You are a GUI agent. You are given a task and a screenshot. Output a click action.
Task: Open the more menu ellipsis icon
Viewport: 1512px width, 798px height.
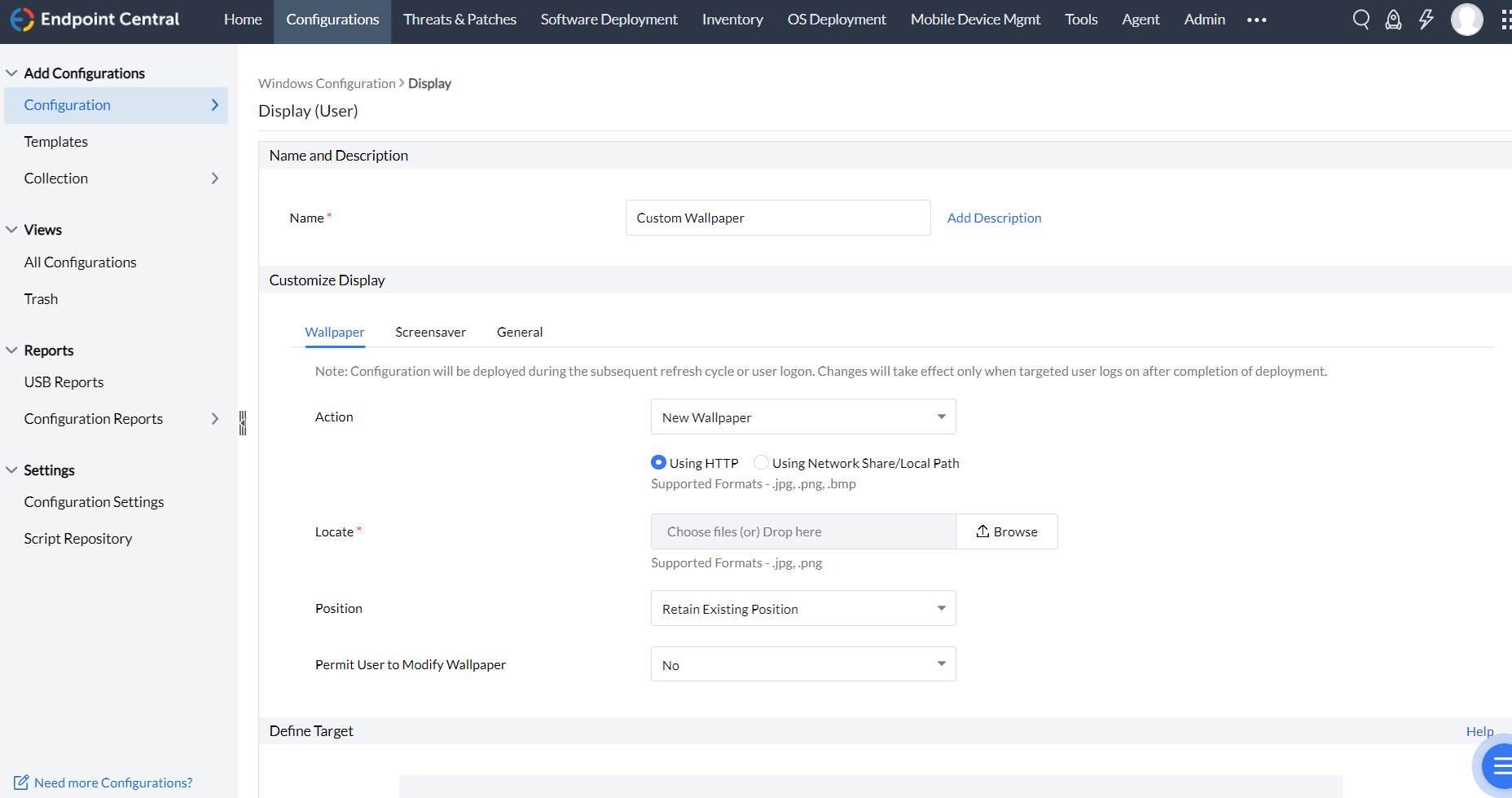(x=1256, y=20)
